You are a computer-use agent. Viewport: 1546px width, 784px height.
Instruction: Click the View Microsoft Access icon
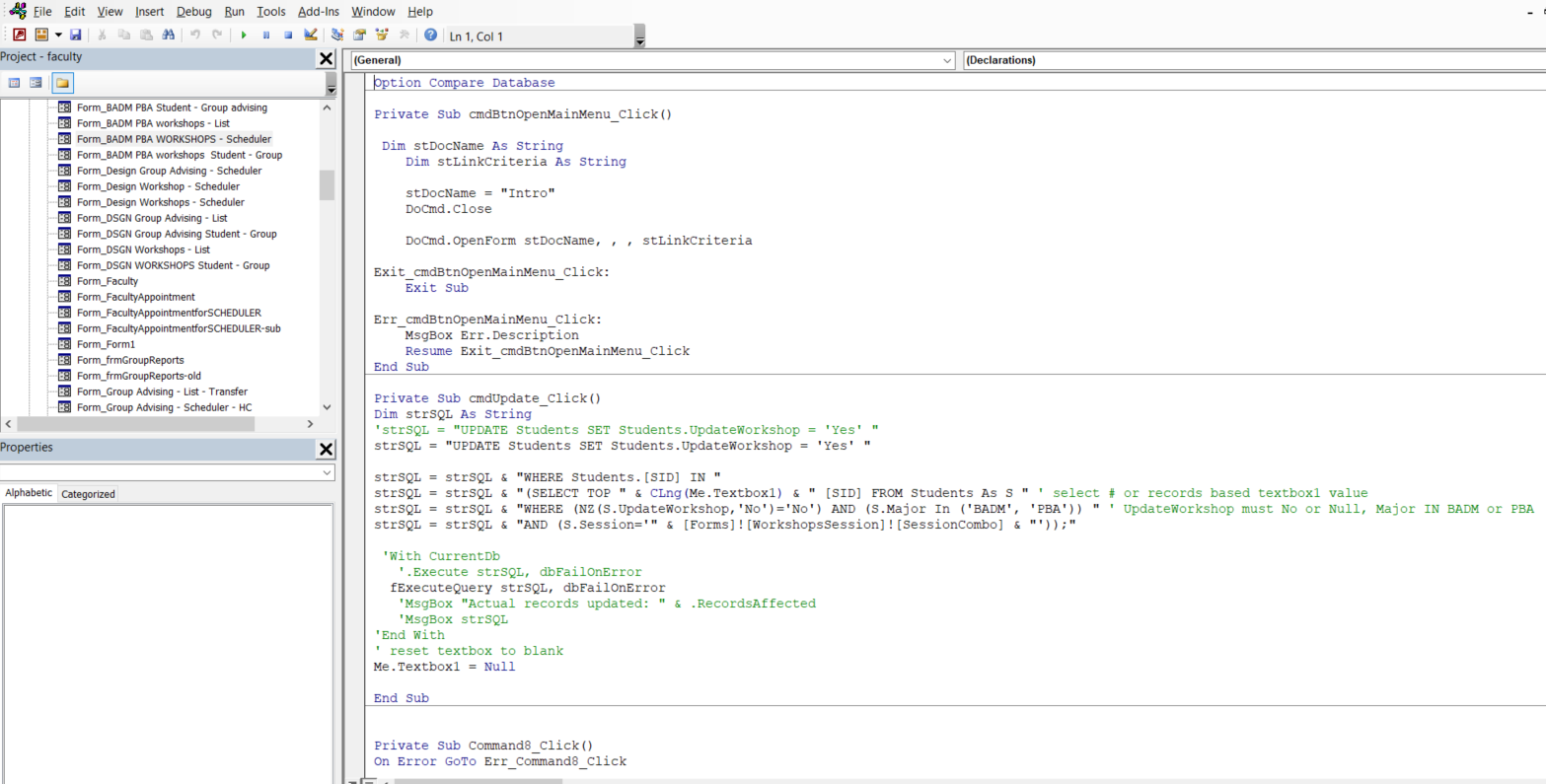[x=19, y=35]
